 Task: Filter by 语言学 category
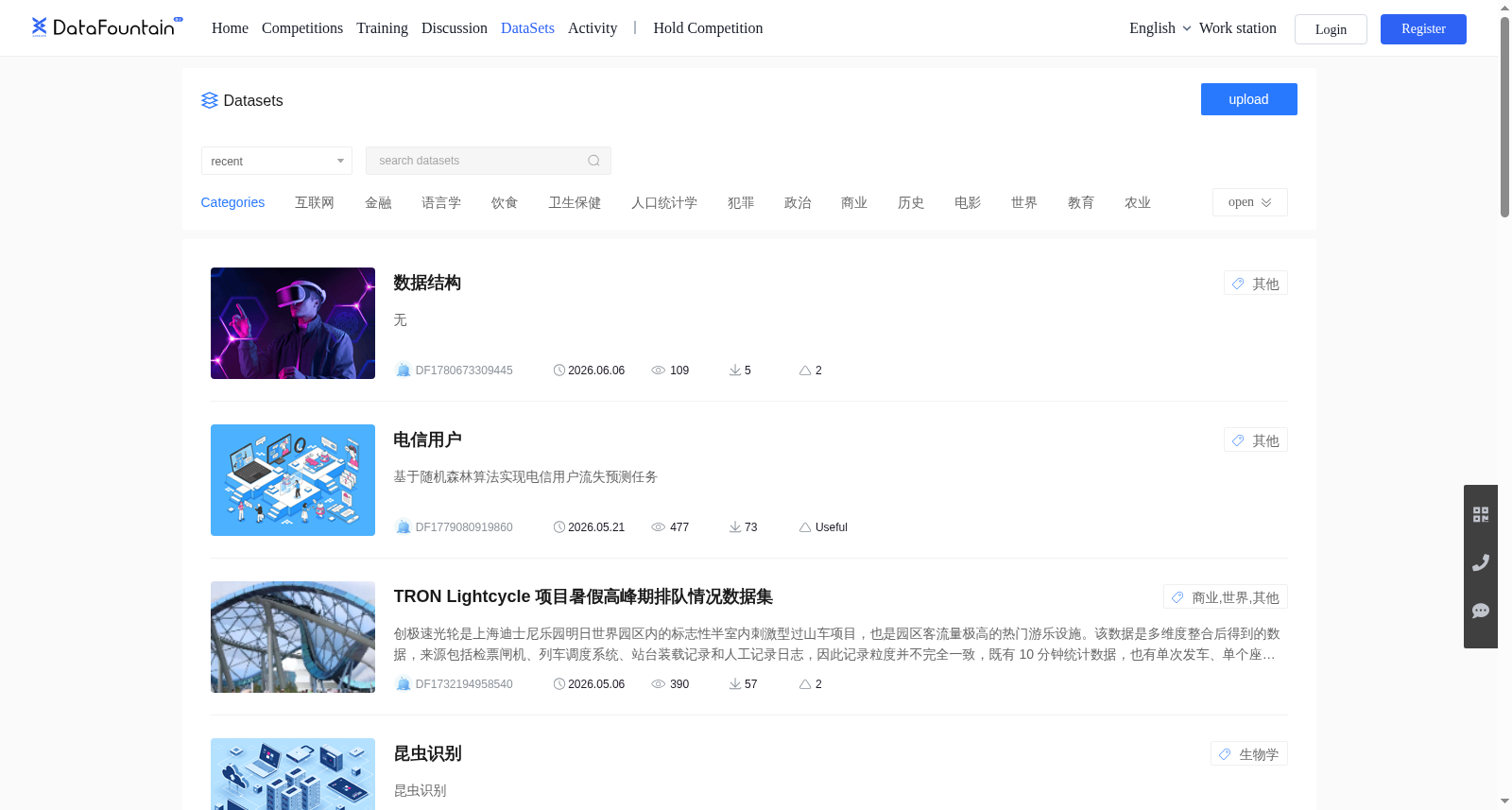pyautogui.click(x=441, y=202)
